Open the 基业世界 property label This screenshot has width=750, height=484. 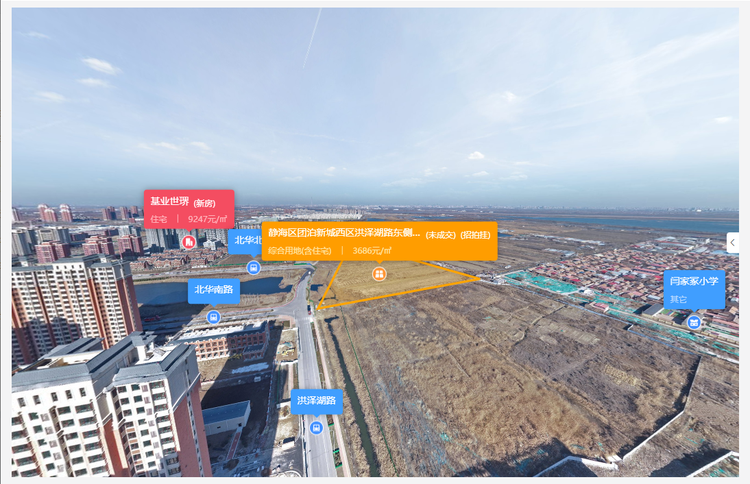point(169,202)
